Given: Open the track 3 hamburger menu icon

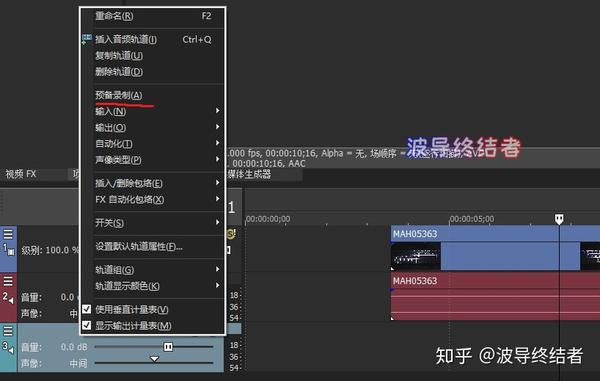Looking at the screenshot, I should (8, 331).
